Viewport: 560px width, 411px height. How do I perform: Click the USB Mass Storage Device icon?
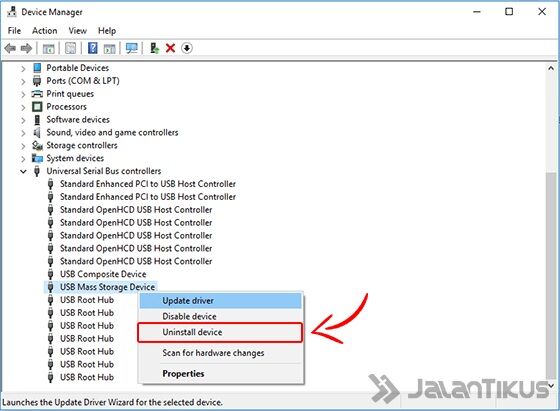51,287
